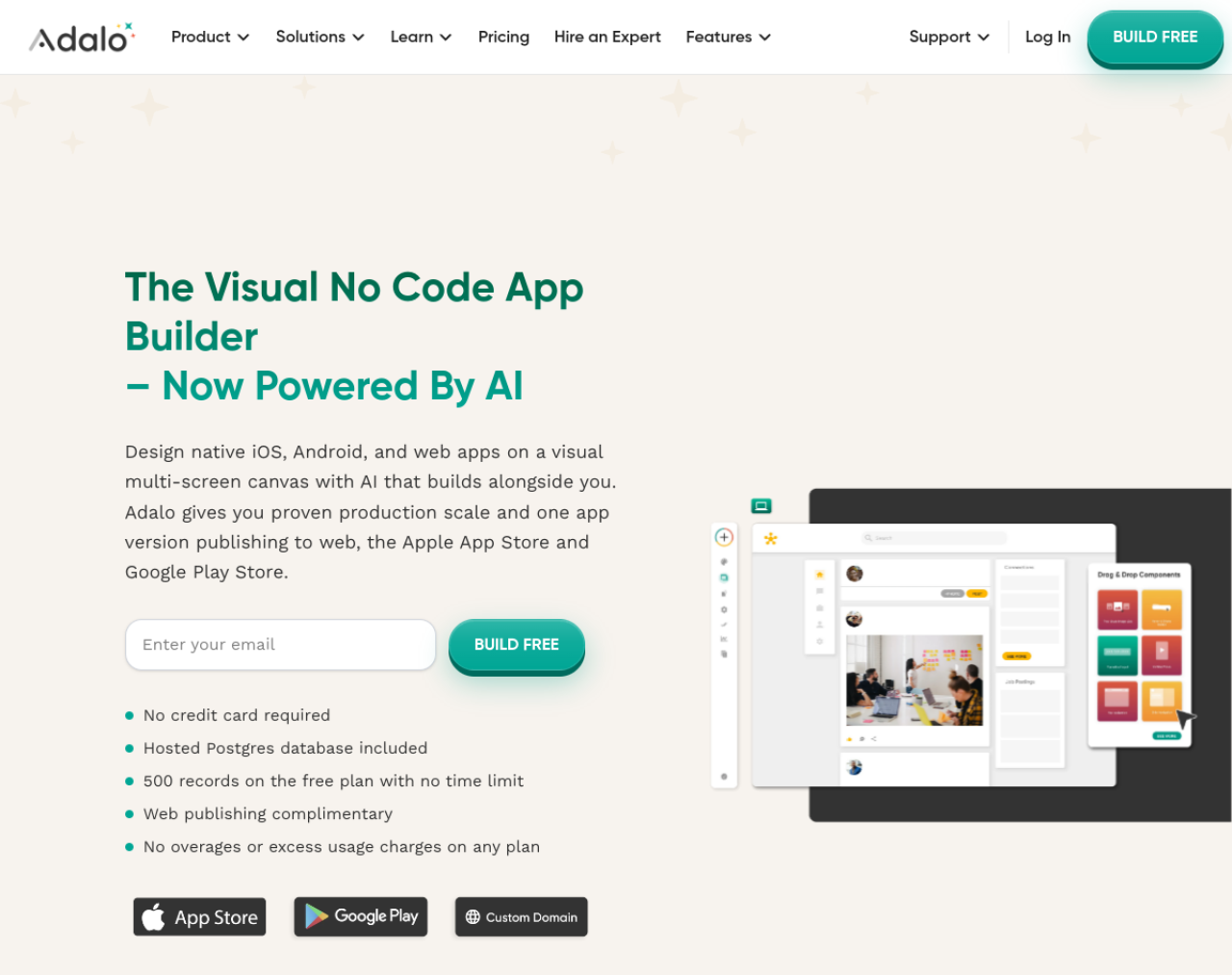
Task: Expand the Features dropdown
Action: click(x=729, y=37)
